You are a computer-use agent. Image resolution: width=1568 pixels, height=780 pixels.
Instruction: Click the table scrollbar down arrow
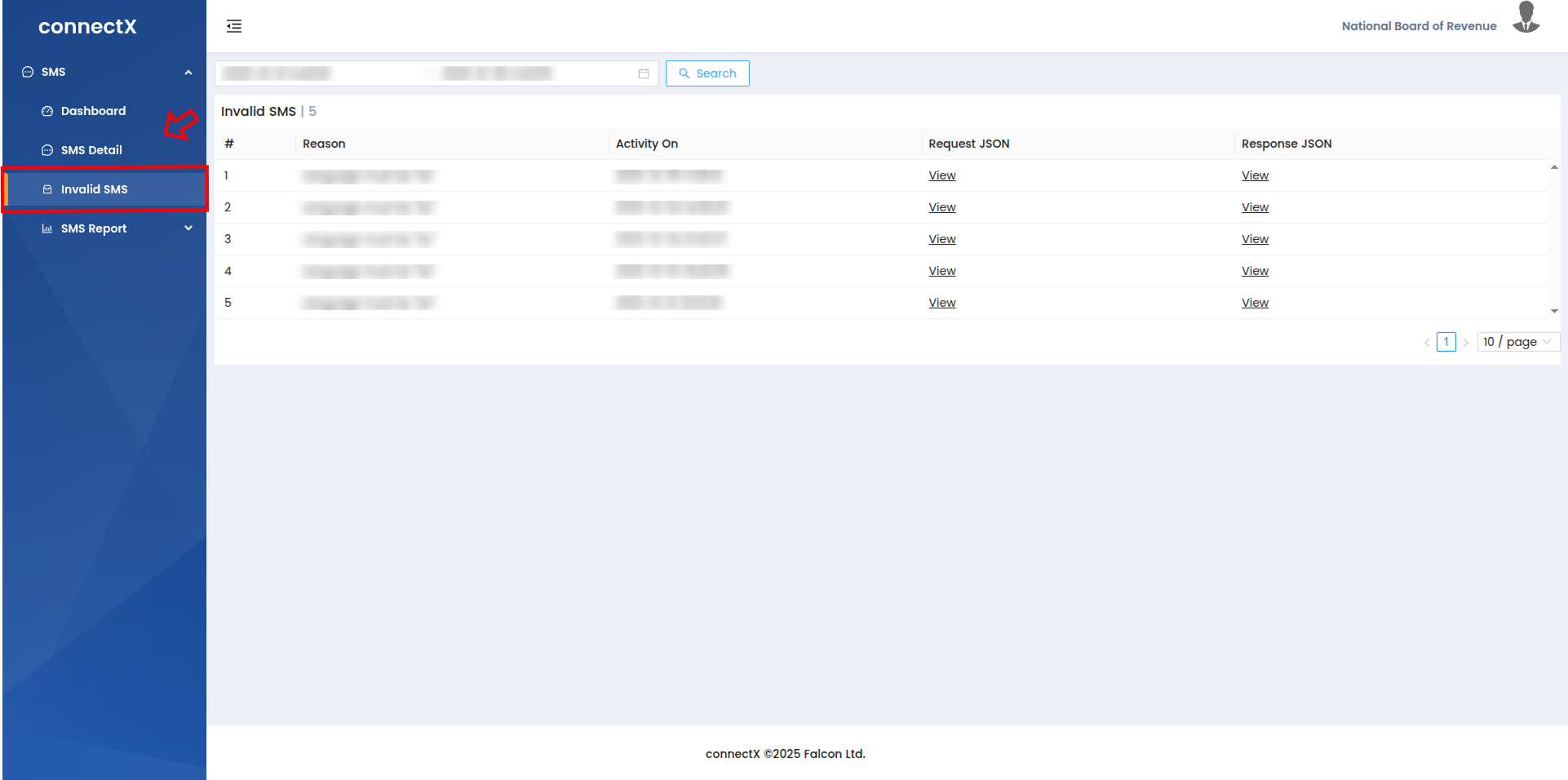1554,311
